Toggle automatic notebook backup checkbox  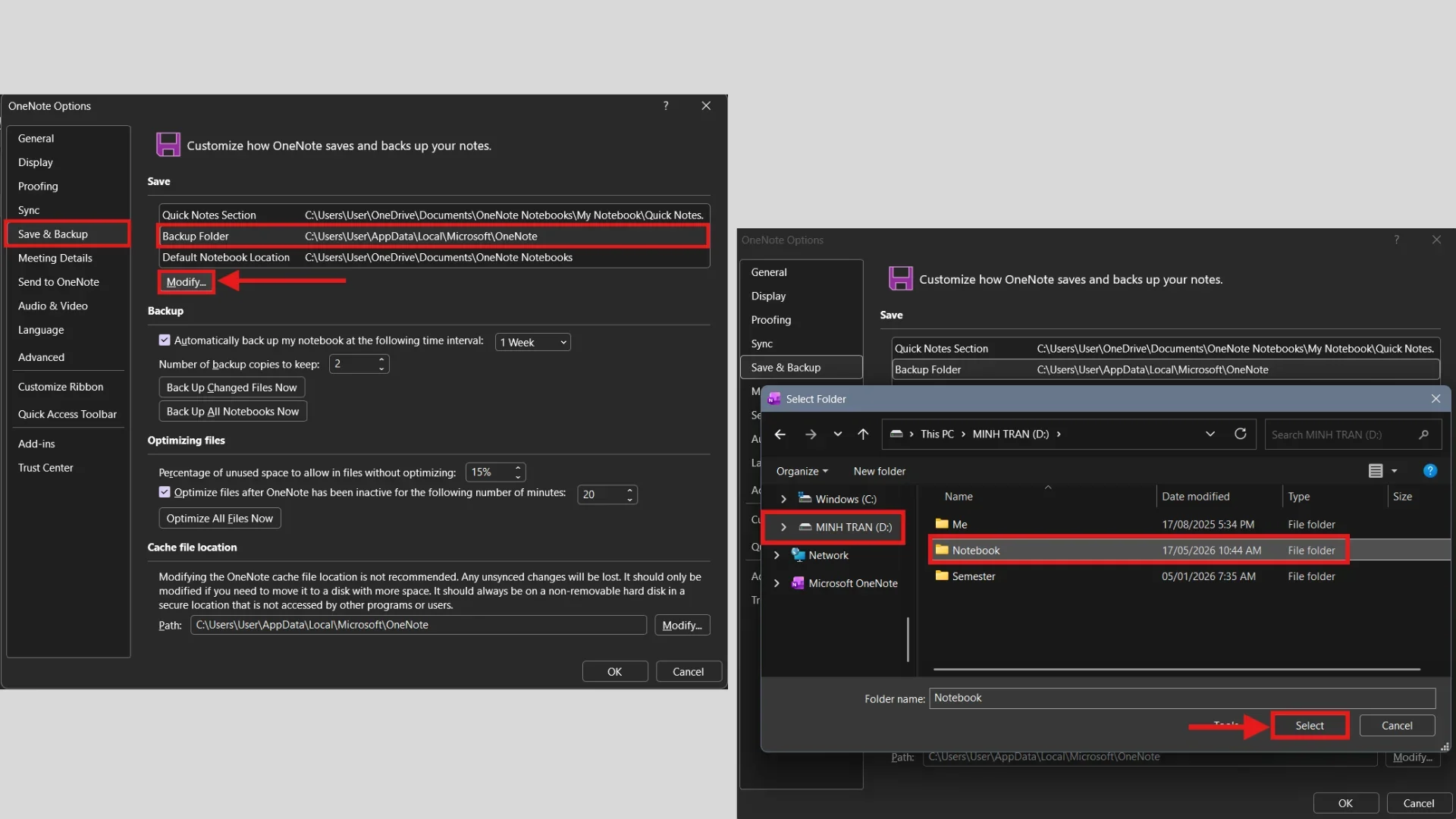tap(165, 340)
